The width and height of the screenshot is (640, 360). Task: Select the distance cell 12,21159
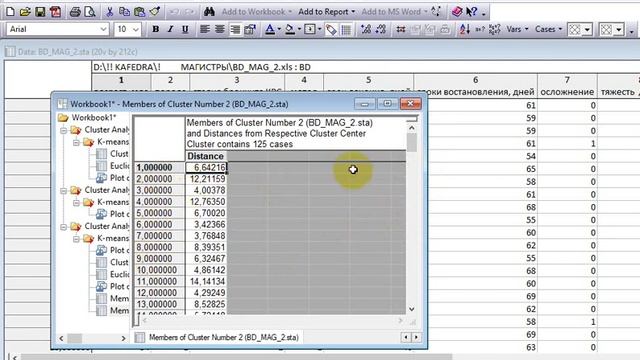coord(206,179)
